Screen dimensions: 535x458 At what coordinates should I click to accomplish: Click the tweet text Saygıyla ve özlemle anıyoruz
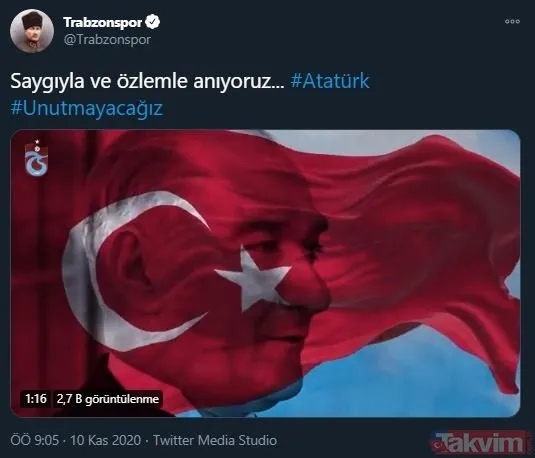pos(147,81)
